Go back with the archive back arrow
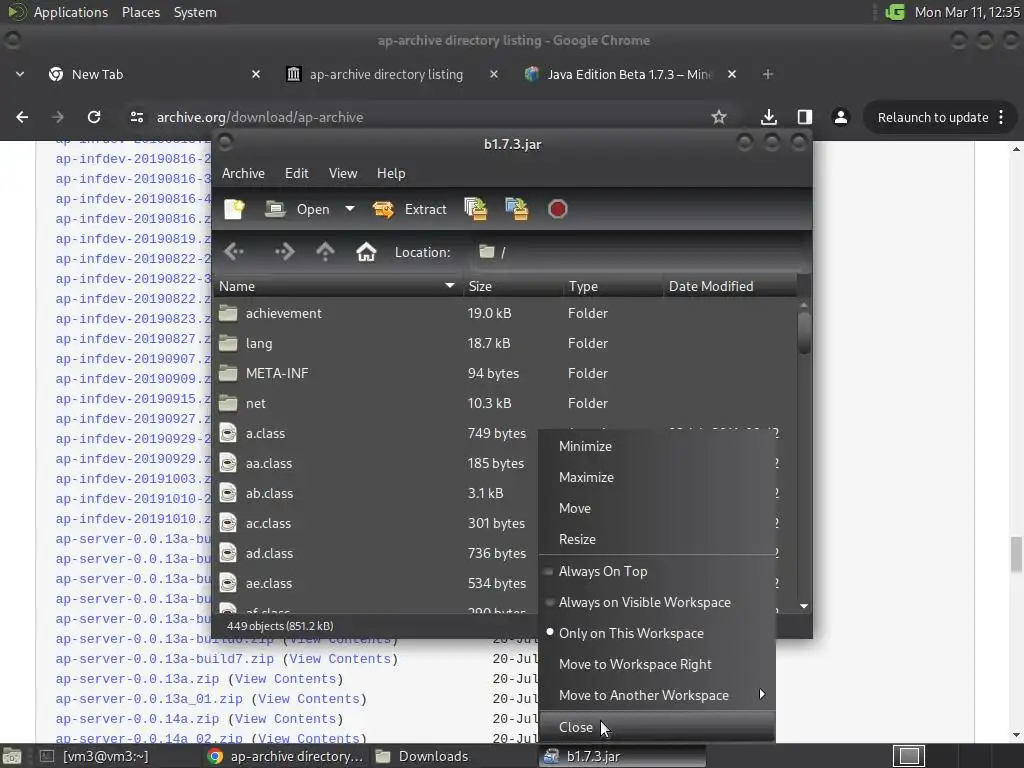This screenshot has width=1024, height=768. point(234,252)
